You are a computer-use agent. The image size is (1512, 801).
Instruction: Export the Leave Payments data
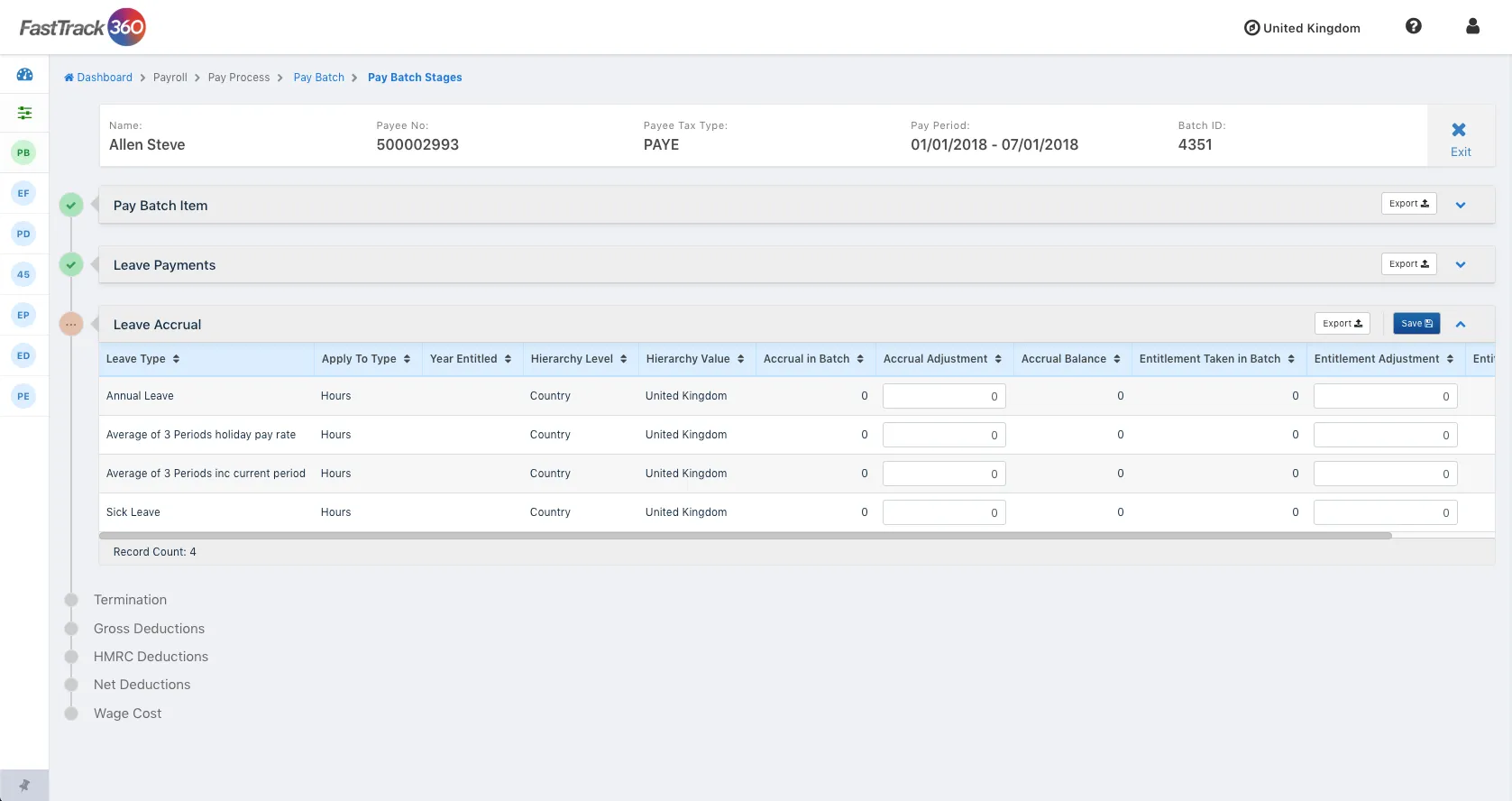click(1408, 264)
